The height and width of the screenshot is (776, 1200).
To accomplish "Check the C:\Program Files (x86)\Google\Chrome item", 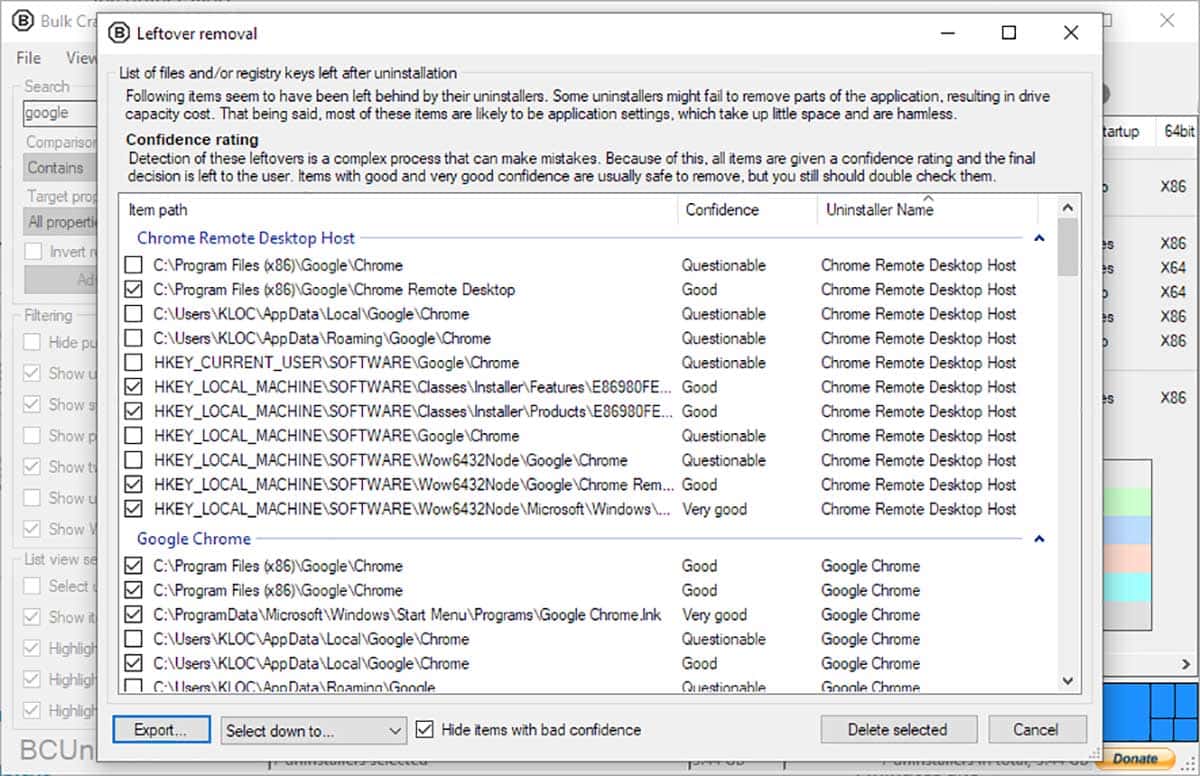I will [133, 265].
